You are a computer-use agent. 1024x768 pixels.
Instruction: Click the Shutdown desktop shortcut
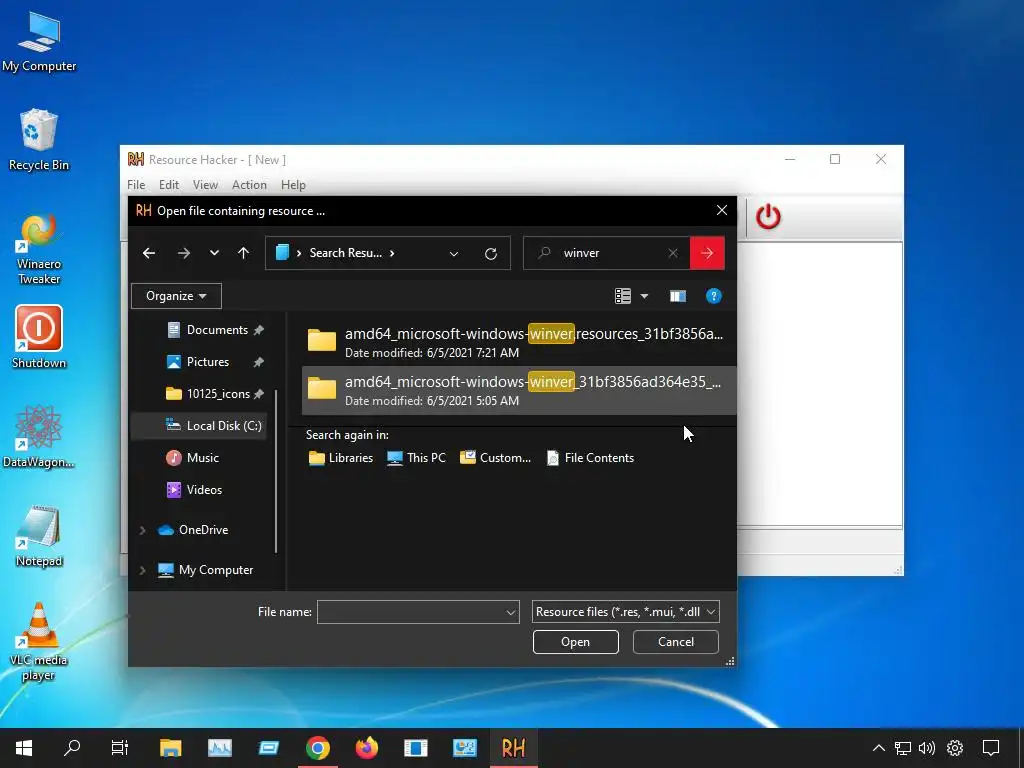point(39,338)
